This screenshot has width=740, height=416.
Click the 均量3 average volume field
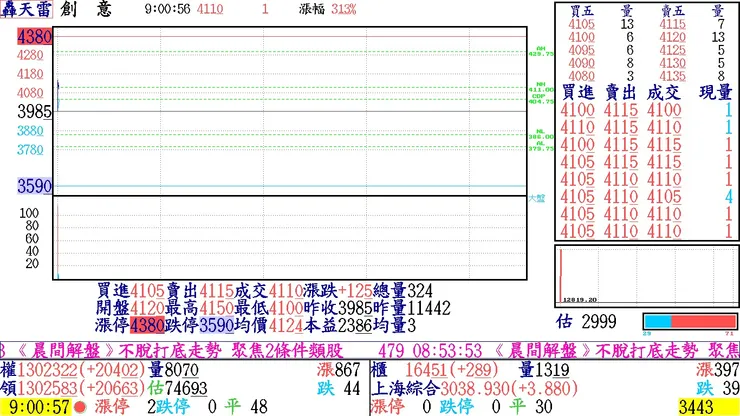[x=394, y=325]
